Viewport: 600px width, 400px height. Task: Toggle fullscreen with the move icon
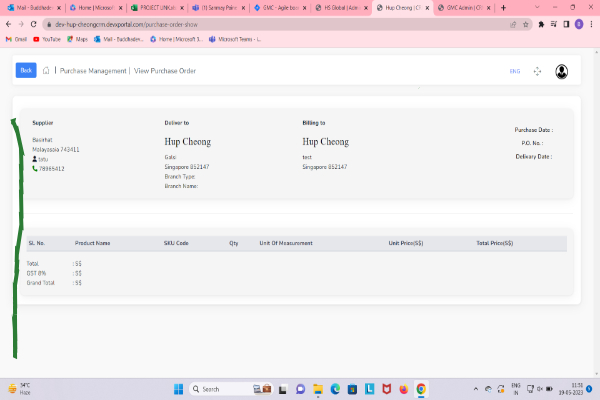tap(537, 71)
